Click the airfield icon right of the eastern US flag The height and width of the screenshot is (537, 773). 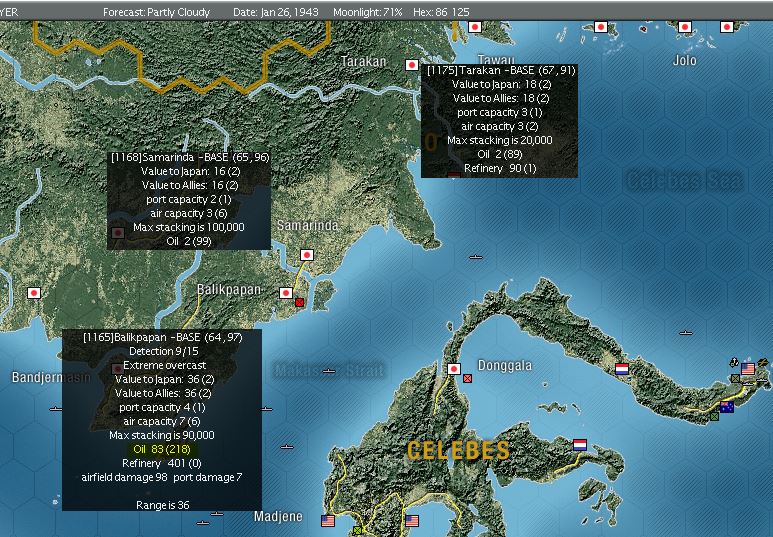(763, 362)
